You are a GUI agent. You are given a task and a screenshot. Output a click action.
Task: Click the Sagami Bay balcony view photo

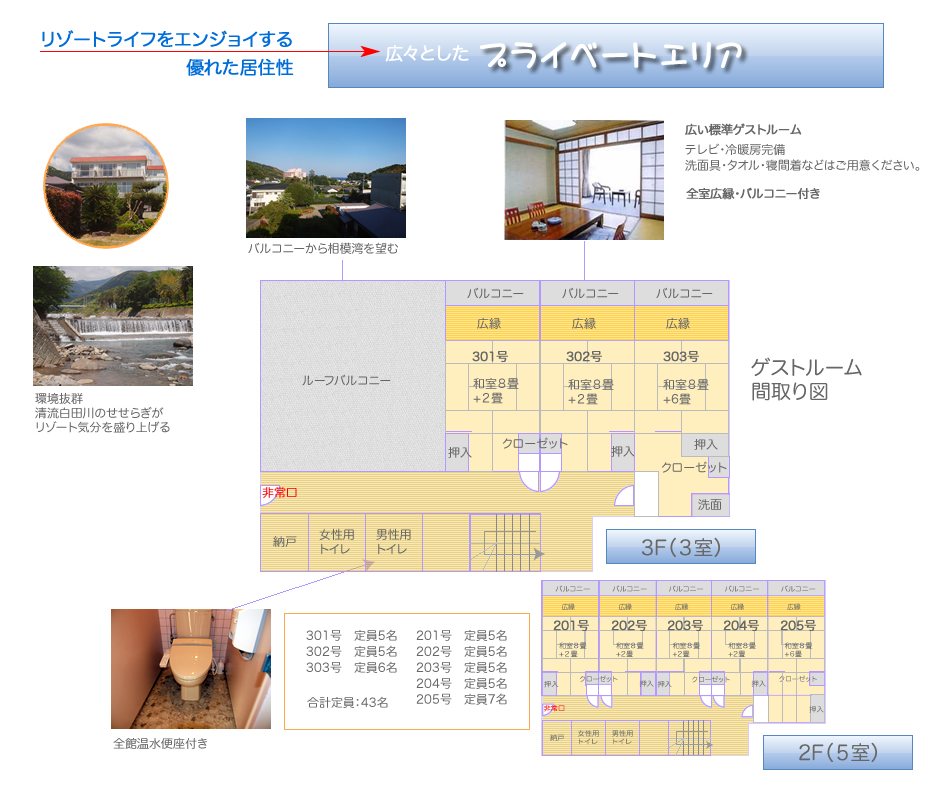pyautogui.click(x=326, y=177)
